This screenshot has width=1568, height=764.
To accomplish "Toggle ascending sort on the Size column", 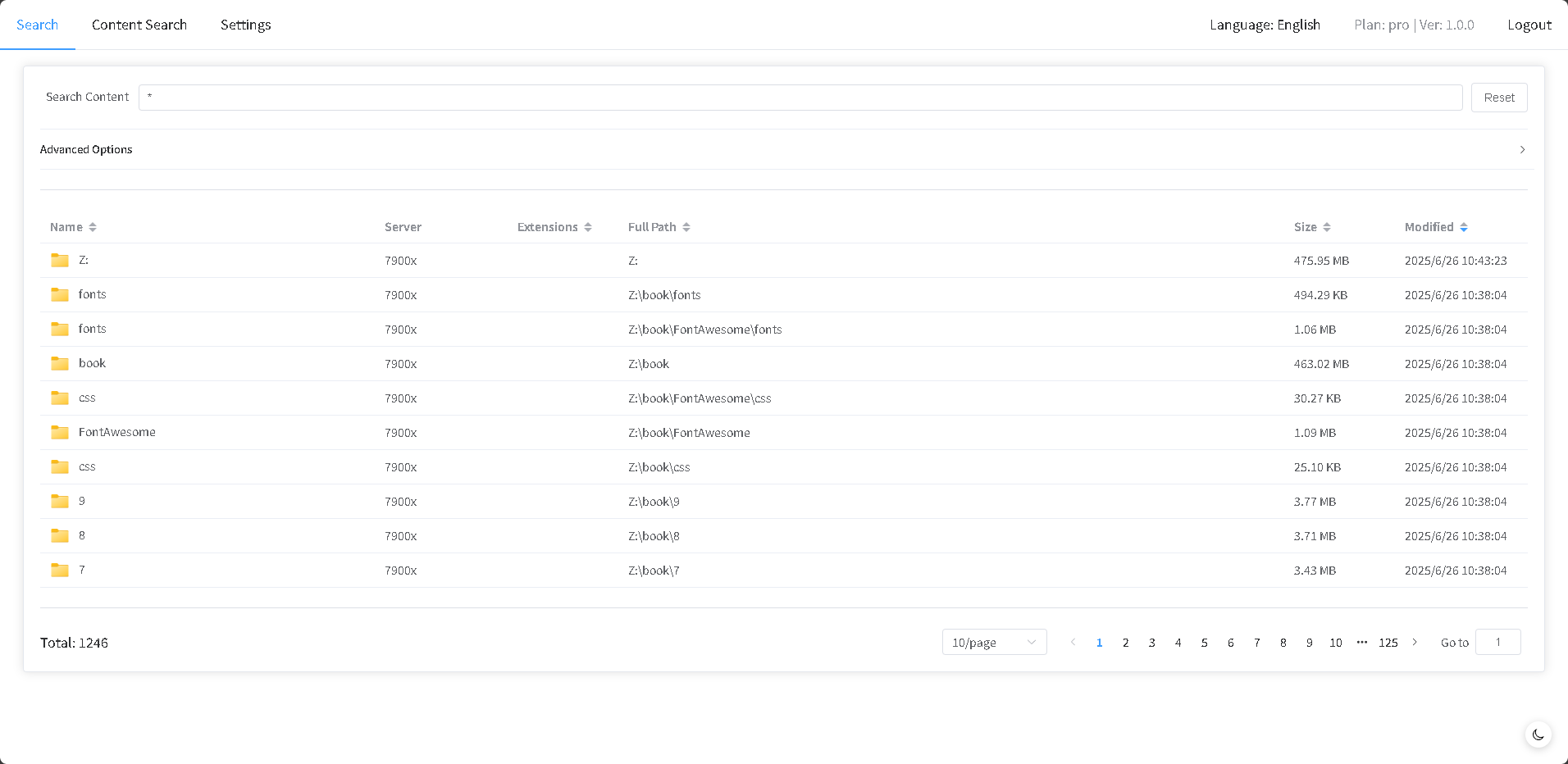I will [1328, 227].
